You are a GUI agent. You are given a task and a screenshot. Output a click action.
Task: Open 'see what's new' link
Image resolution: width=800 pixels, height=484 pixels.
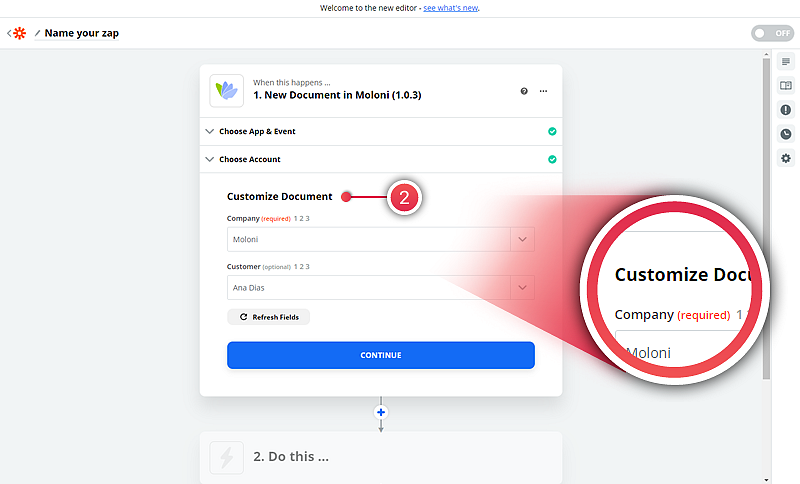451,8
